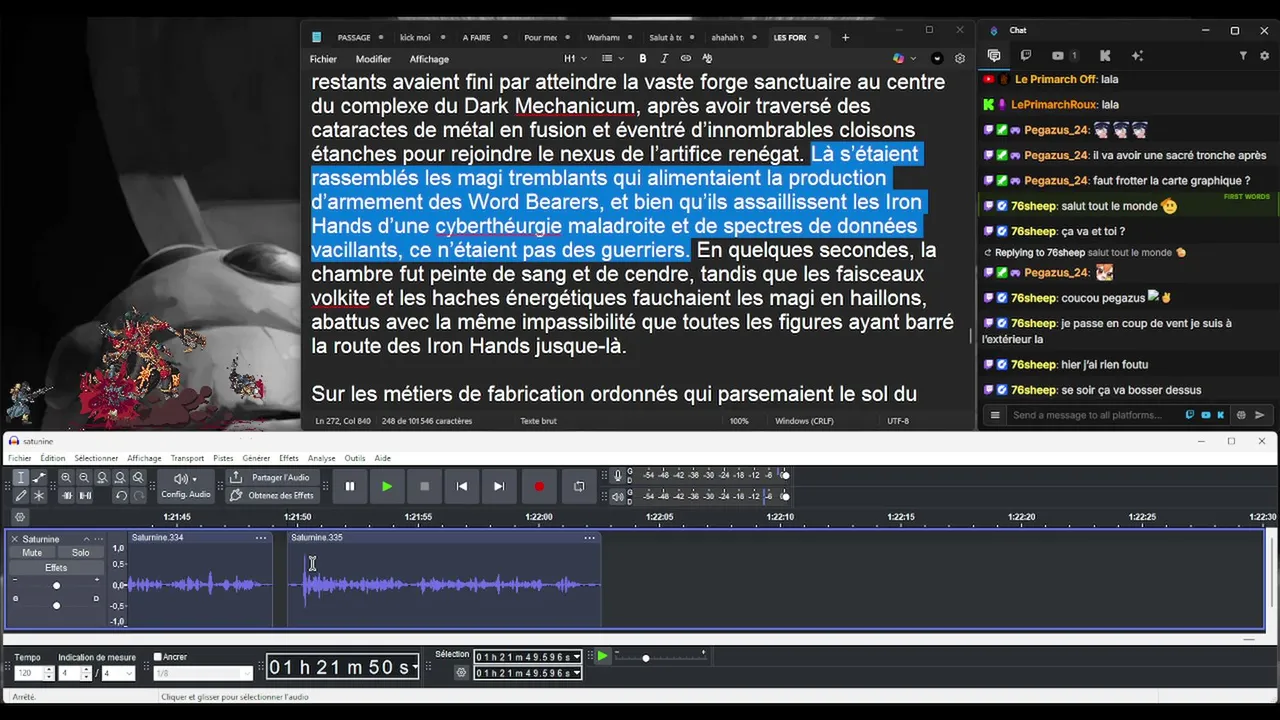Skip to end of the project
The width and height of the screenshot is (1280, 720).
tap(498, 486)
